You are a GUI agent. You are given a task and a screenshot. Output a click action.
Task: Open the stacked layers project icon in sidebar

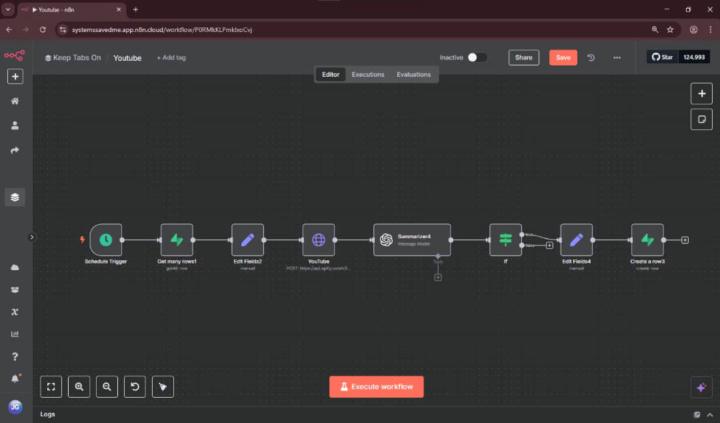click(x=15, y=197)
